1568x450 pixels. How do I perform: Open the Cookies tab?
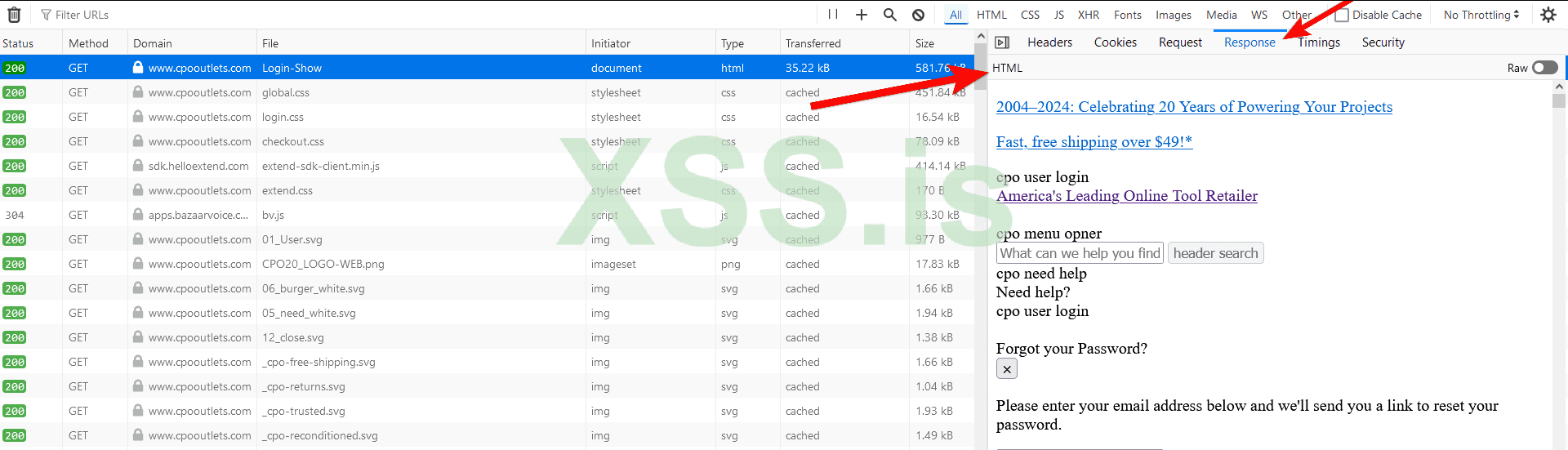tap(1116, 42)
